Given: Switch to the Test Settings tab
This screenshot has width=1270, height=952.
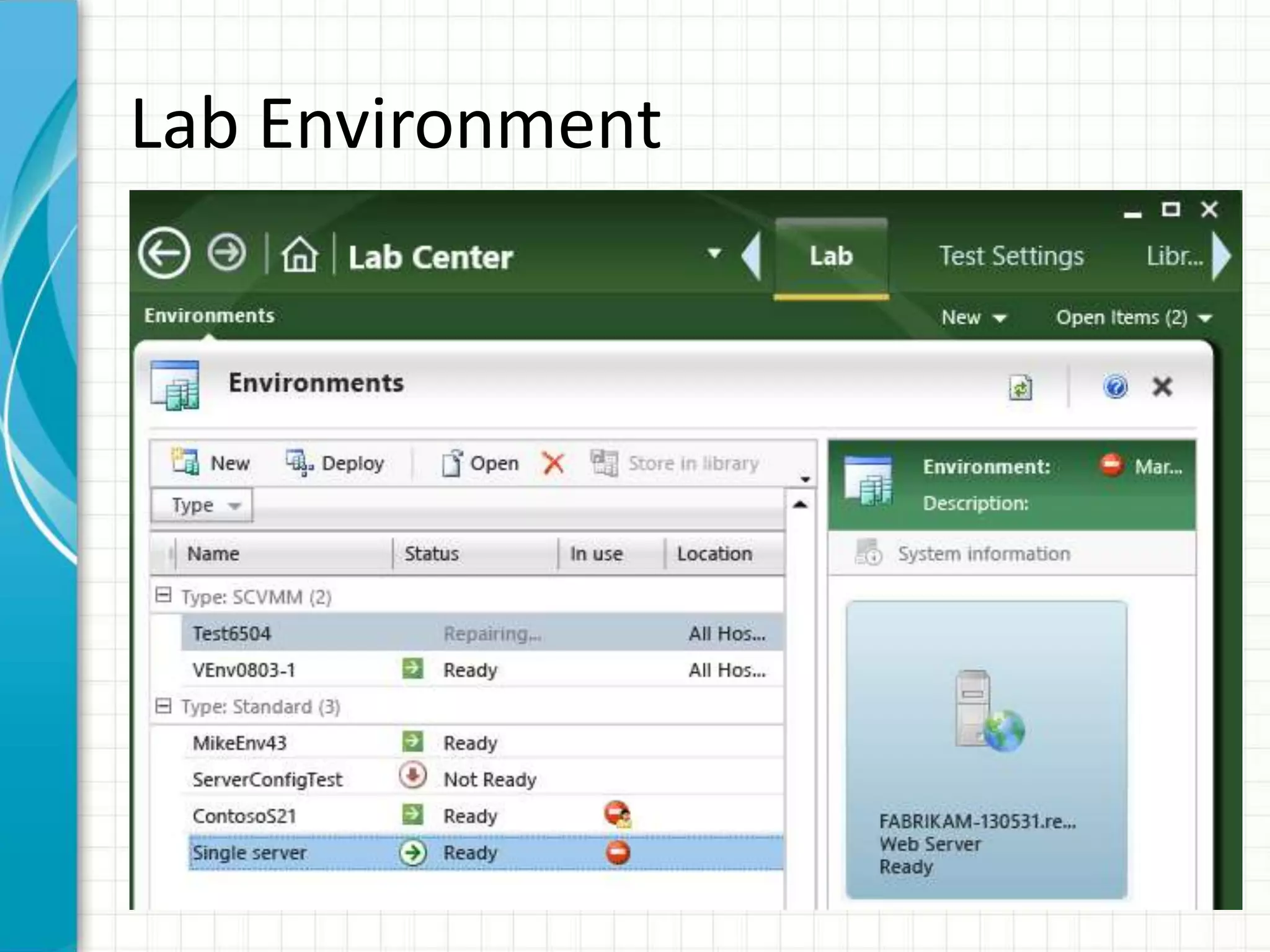Looking at the screenshot, I should (x=1011, y=256).
